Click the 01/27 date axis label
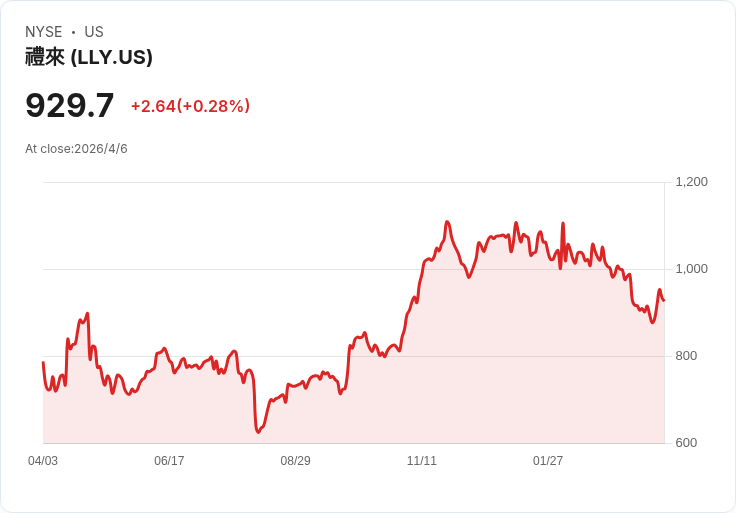This screenshot has width=736, height=513. (x=548, y=461)
